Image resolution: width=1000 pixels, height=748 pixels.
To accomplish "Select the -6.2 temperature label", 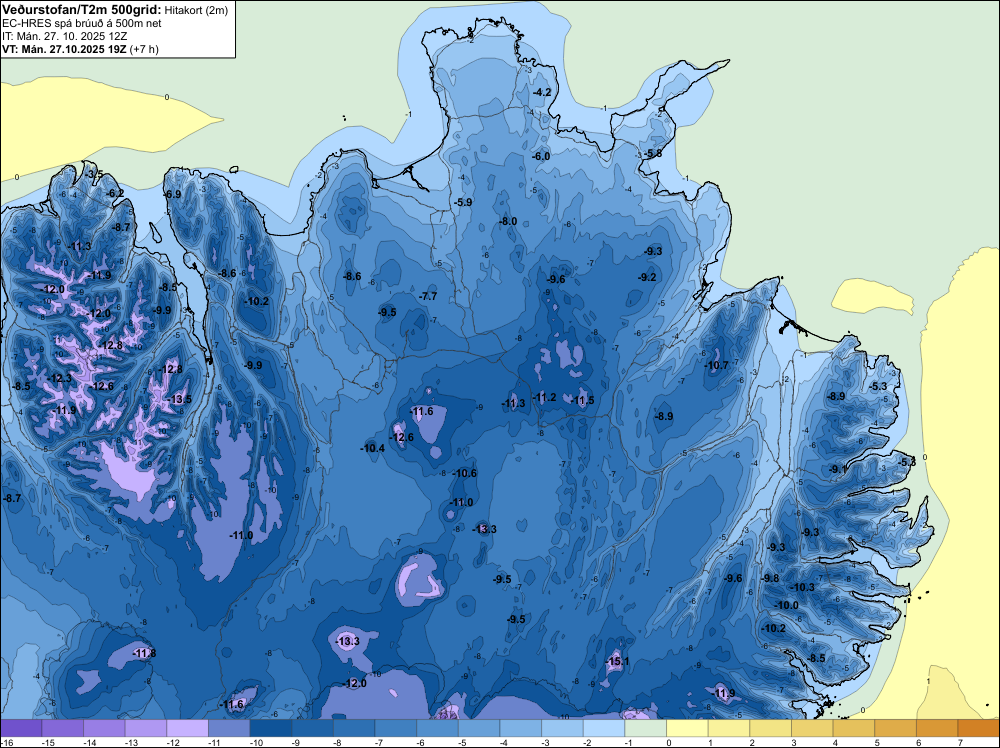I will tap(115, 193).
